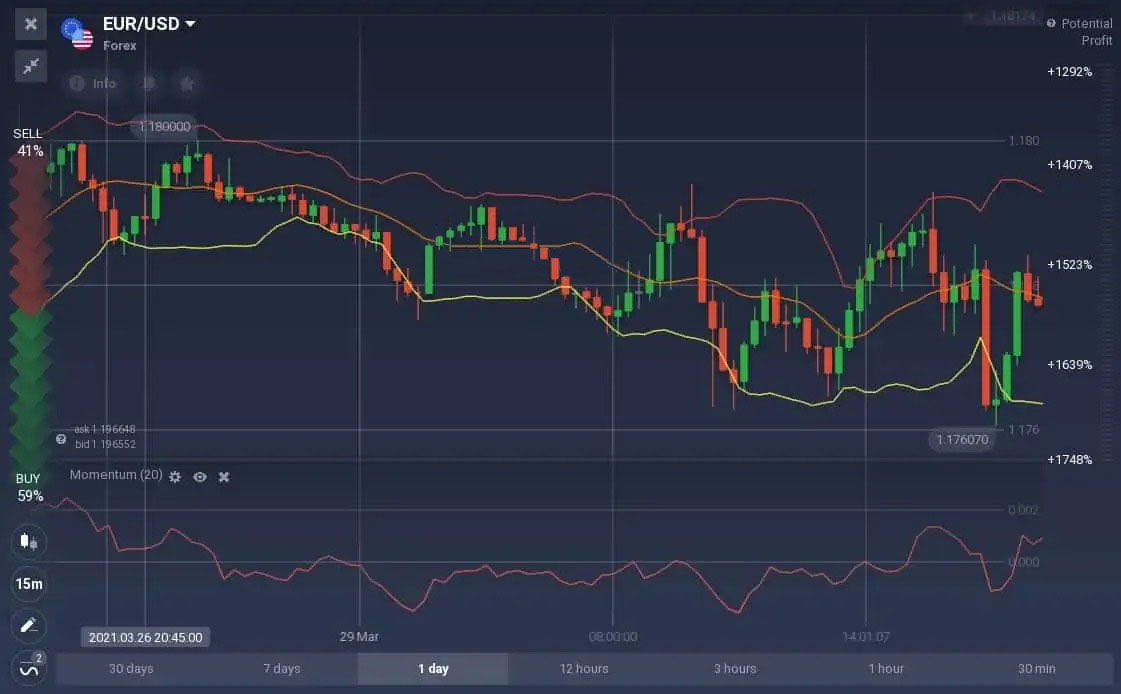Click the Potential Profit info label
This screenshot has height=694, width=1121.
[x=1080, y=31]
